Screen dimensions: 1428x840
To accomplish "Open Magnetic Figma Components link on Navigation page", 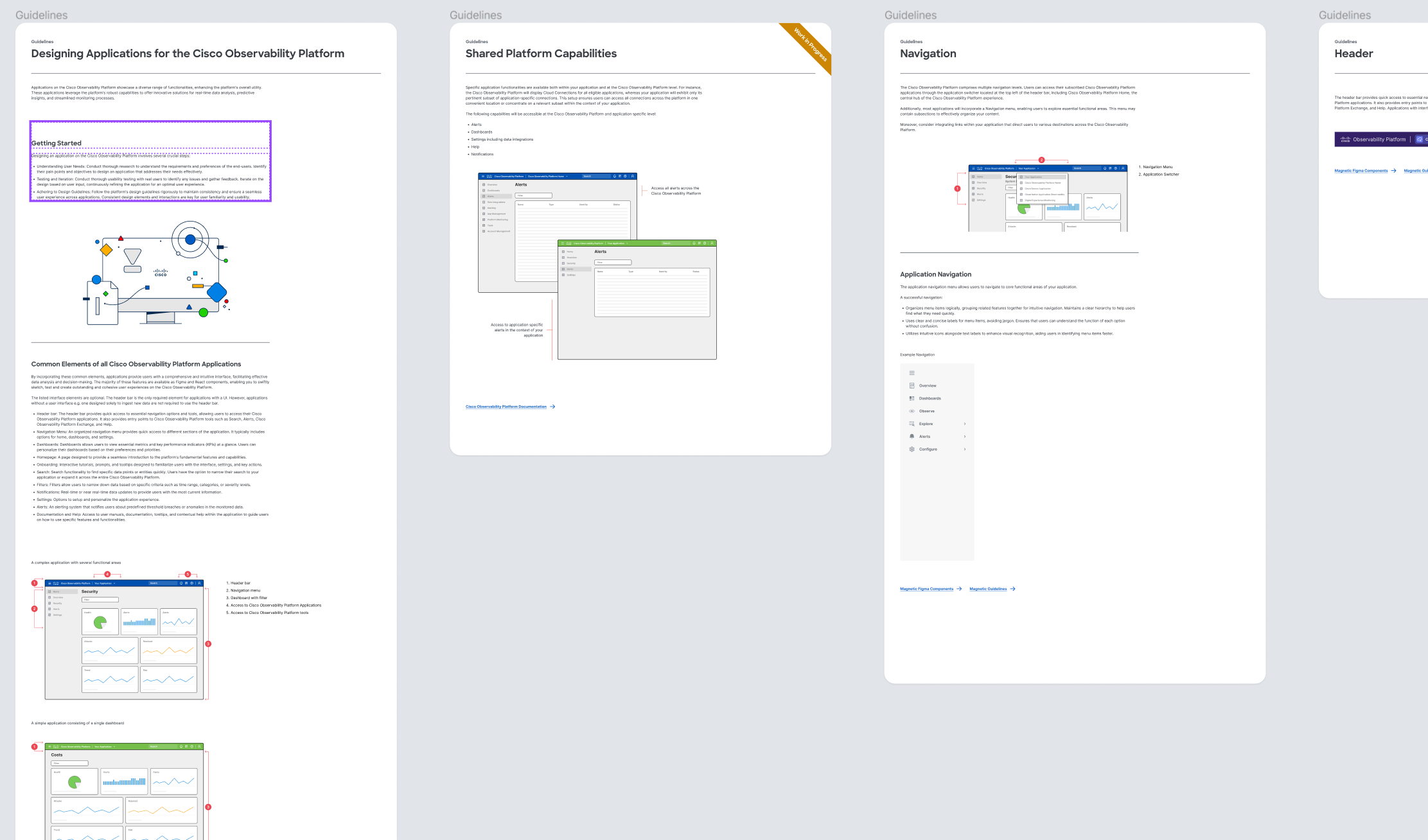I will pos(926,589).
